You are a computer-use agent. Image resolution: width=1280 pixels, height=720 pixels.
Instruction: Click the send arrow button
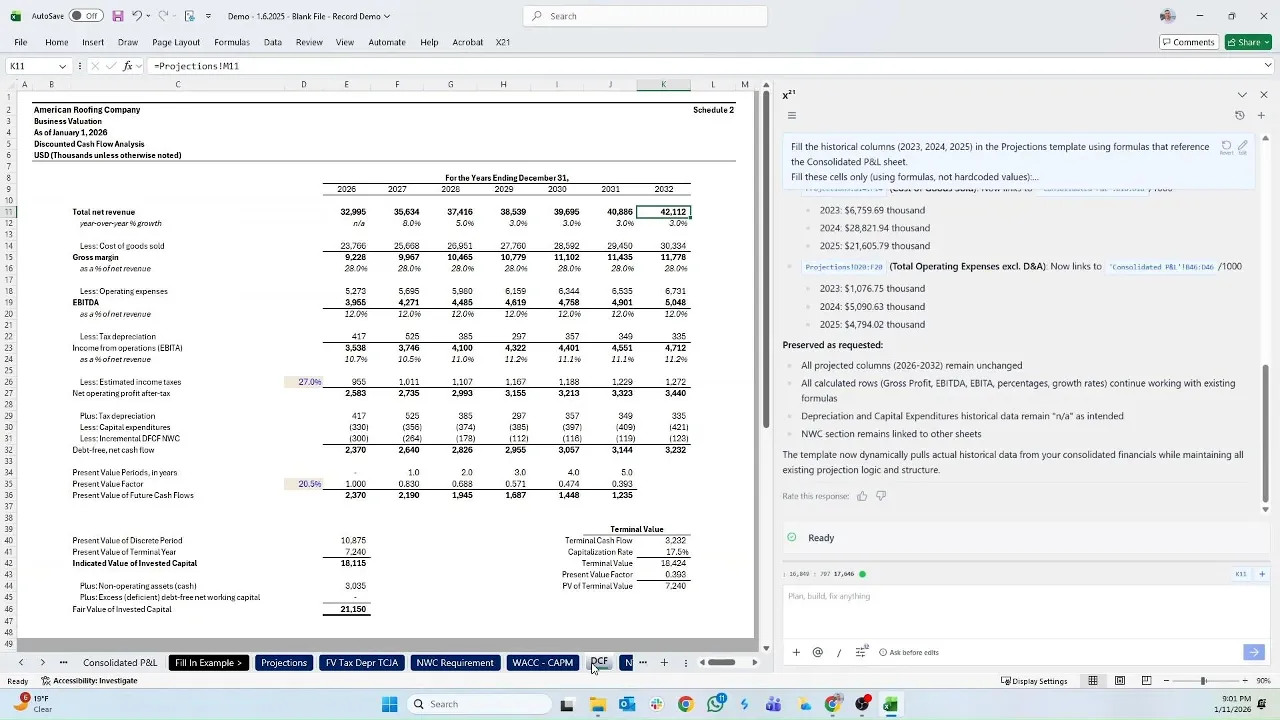[x=1254, y=652]
